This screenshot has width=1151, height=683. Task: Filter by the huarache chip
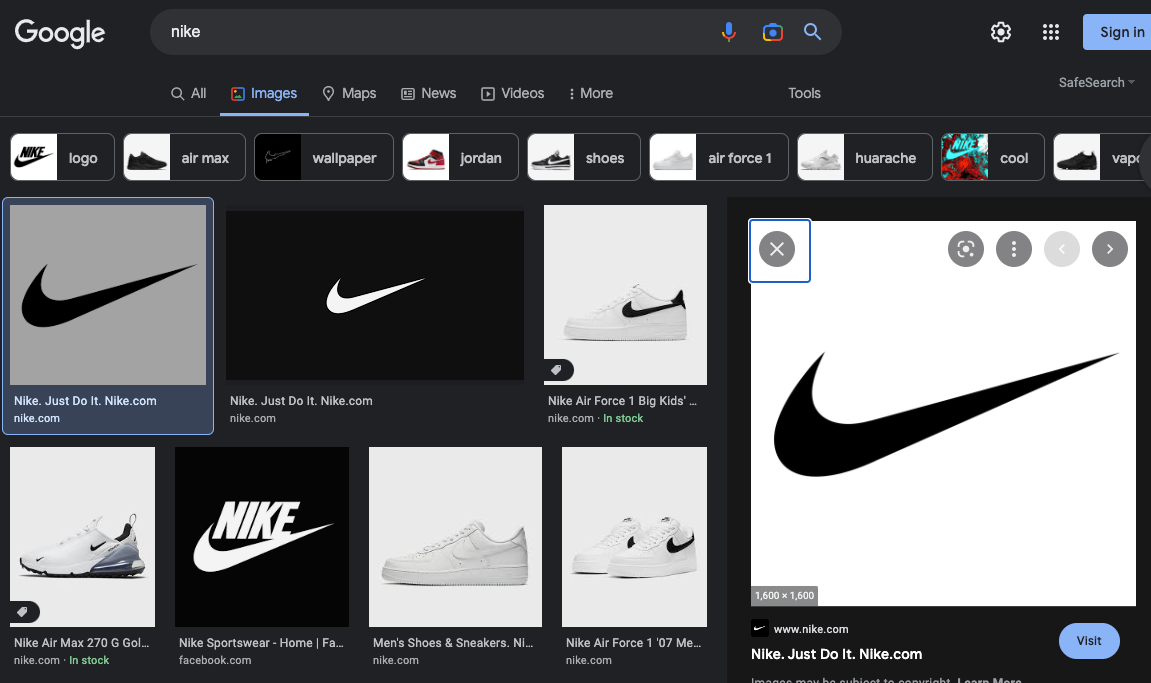865,157
